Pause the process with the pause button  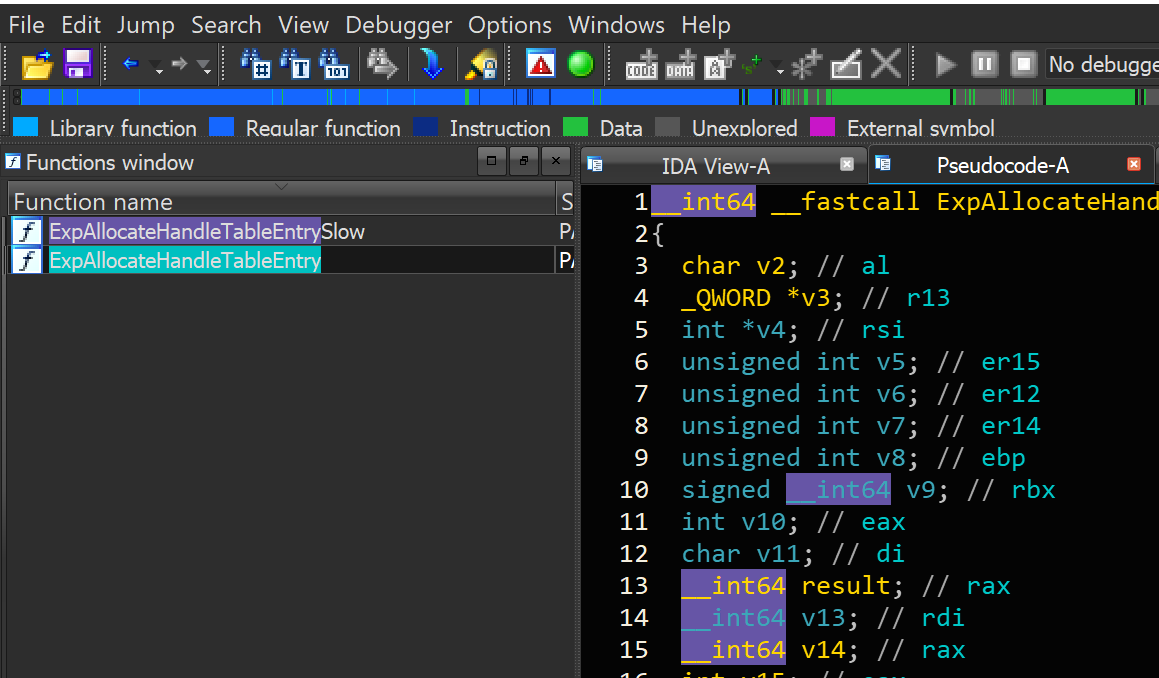[985, 64]
